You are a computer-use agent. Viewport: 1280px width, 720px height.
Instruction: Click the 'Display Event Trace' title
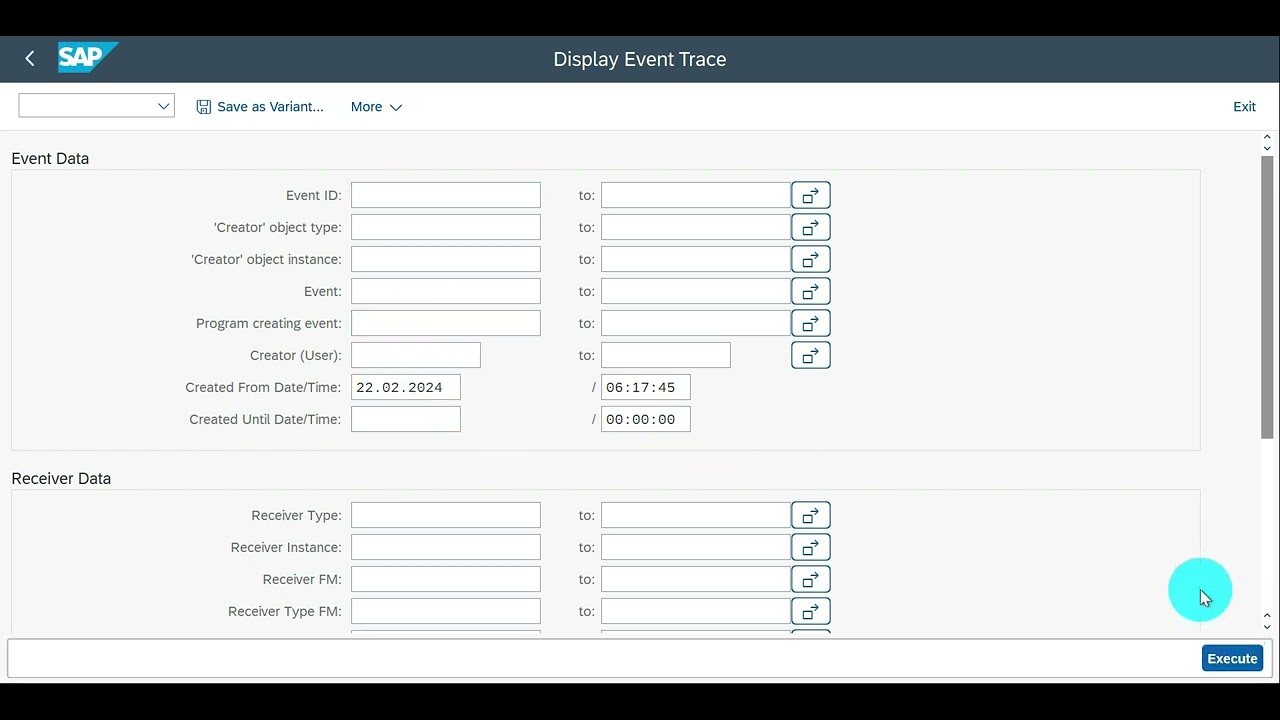640,59
